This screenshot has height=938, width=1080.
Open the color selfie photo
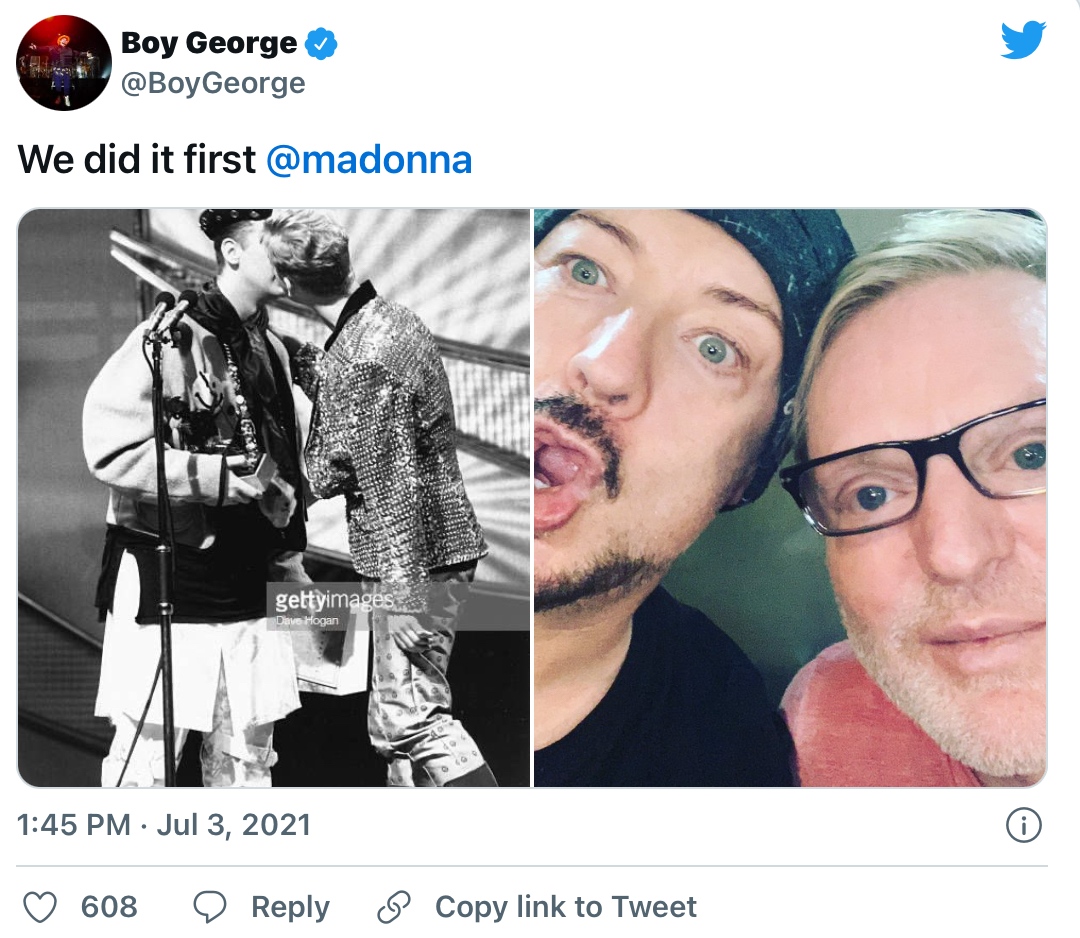(791, 497)
